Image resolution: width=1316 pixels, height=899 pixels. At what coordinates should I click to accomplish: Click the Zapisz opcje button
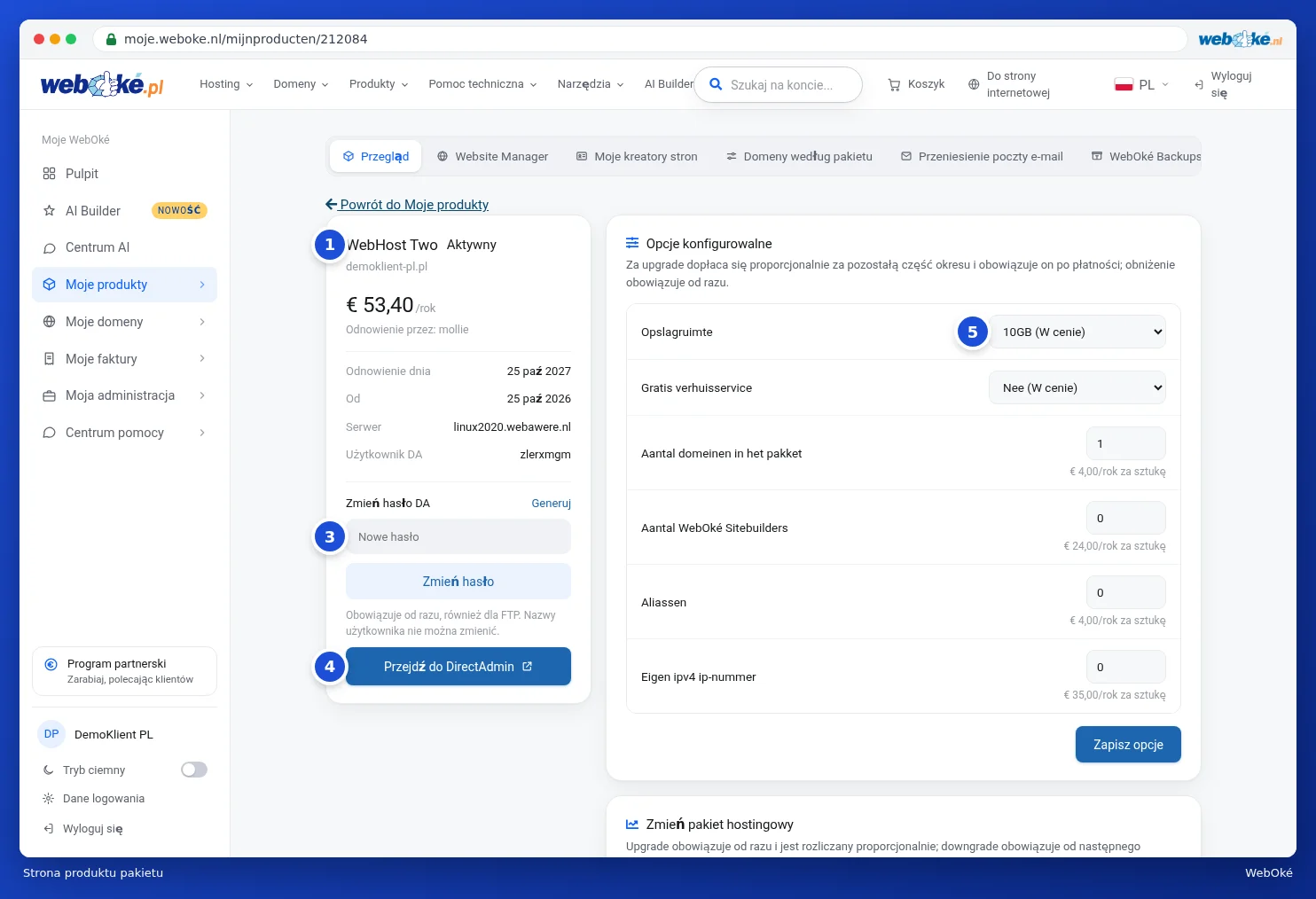[1128, 745]
